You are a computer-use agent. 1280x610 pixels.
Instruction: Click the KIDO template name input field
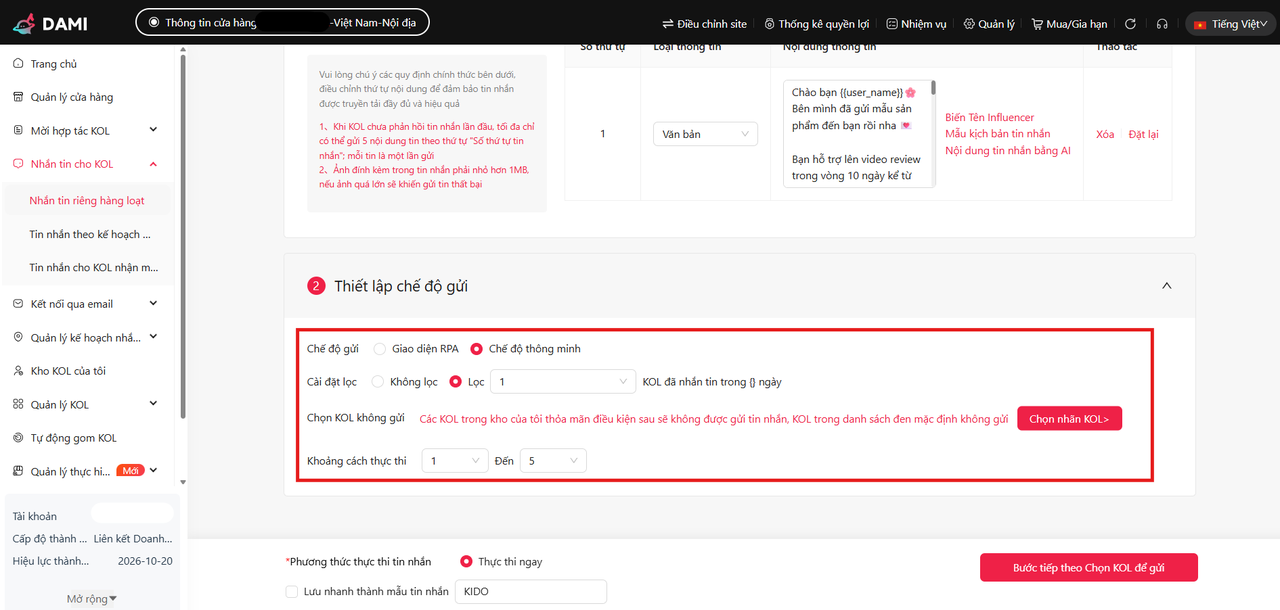click(x=530, y=592)
